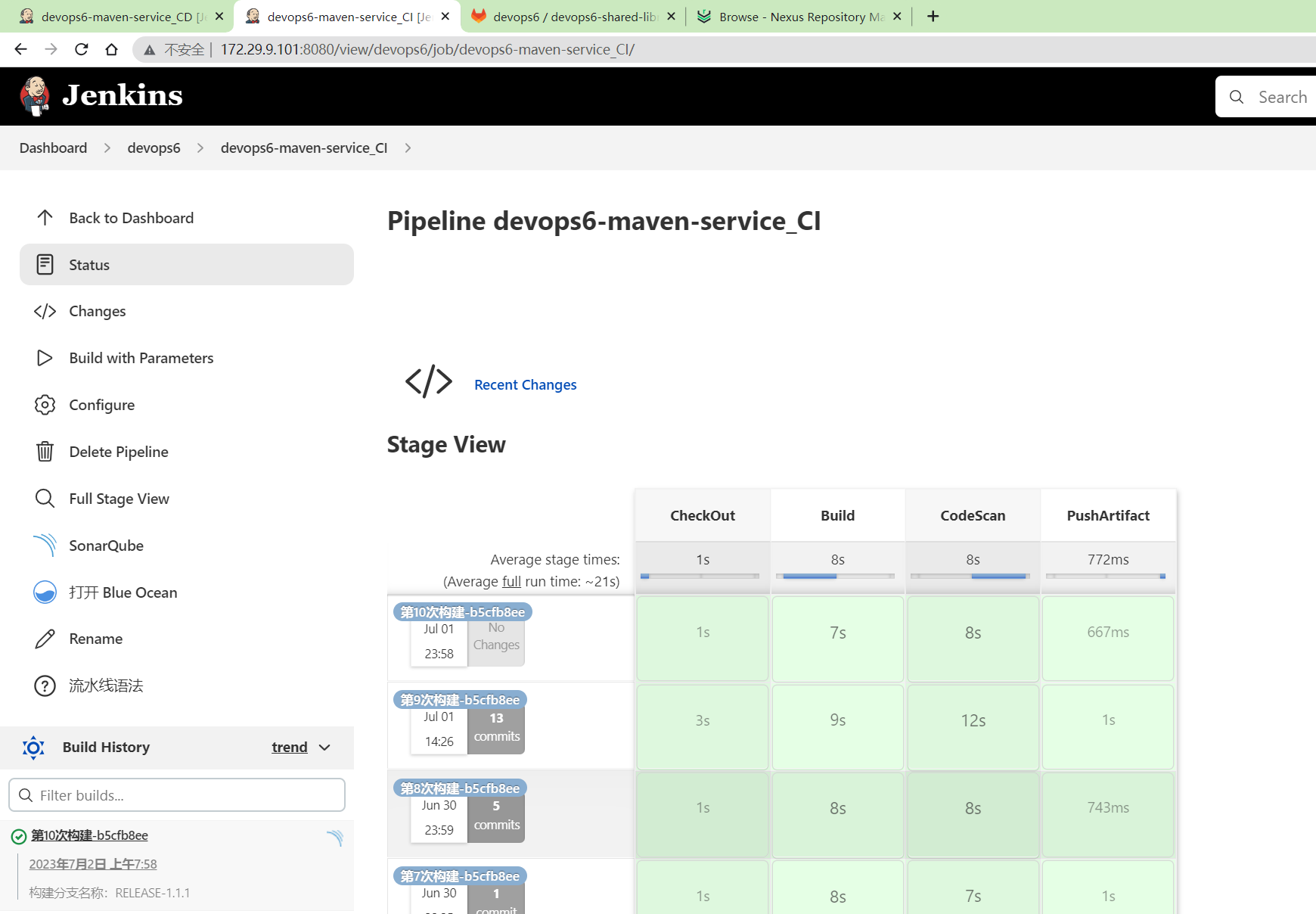
Task: Open the Delete Pipeline menu item
Action: (187, 452)
